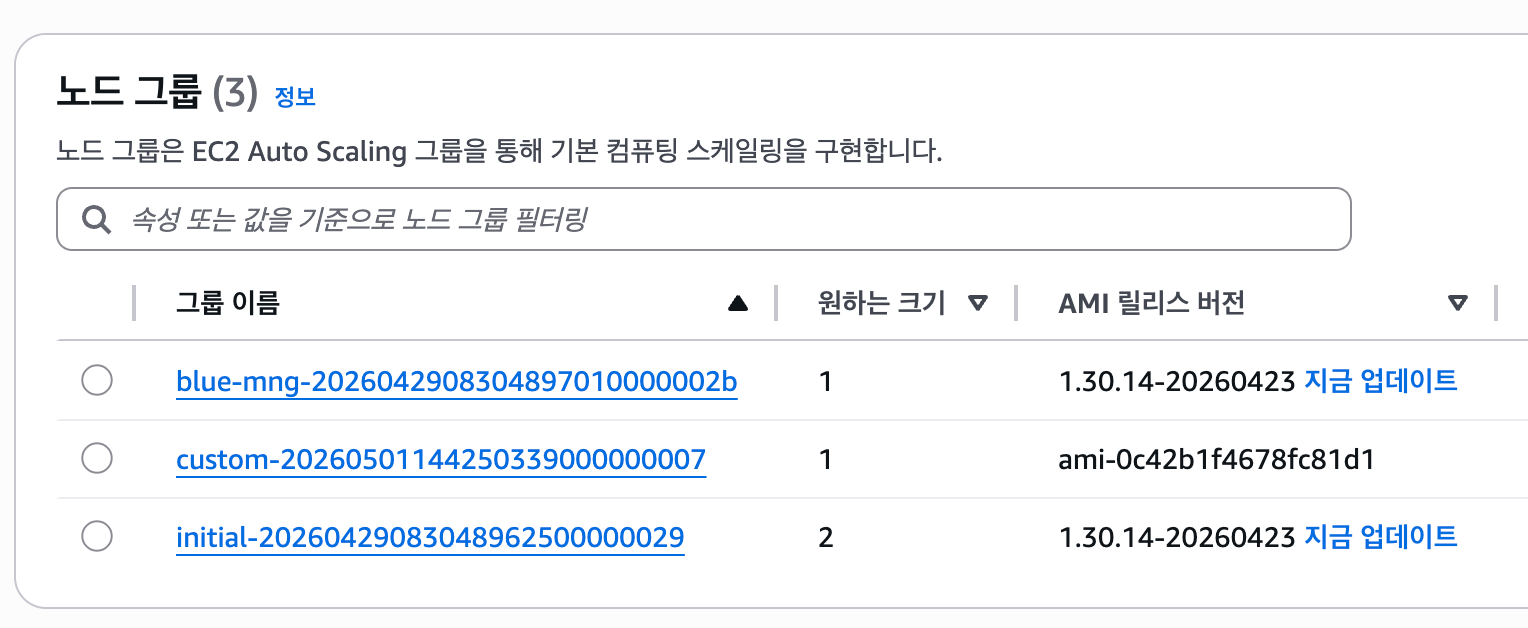Click the sort arrow next to 원하는 크기
This screenshot has width=1528, height=628.
pos(978,303)
